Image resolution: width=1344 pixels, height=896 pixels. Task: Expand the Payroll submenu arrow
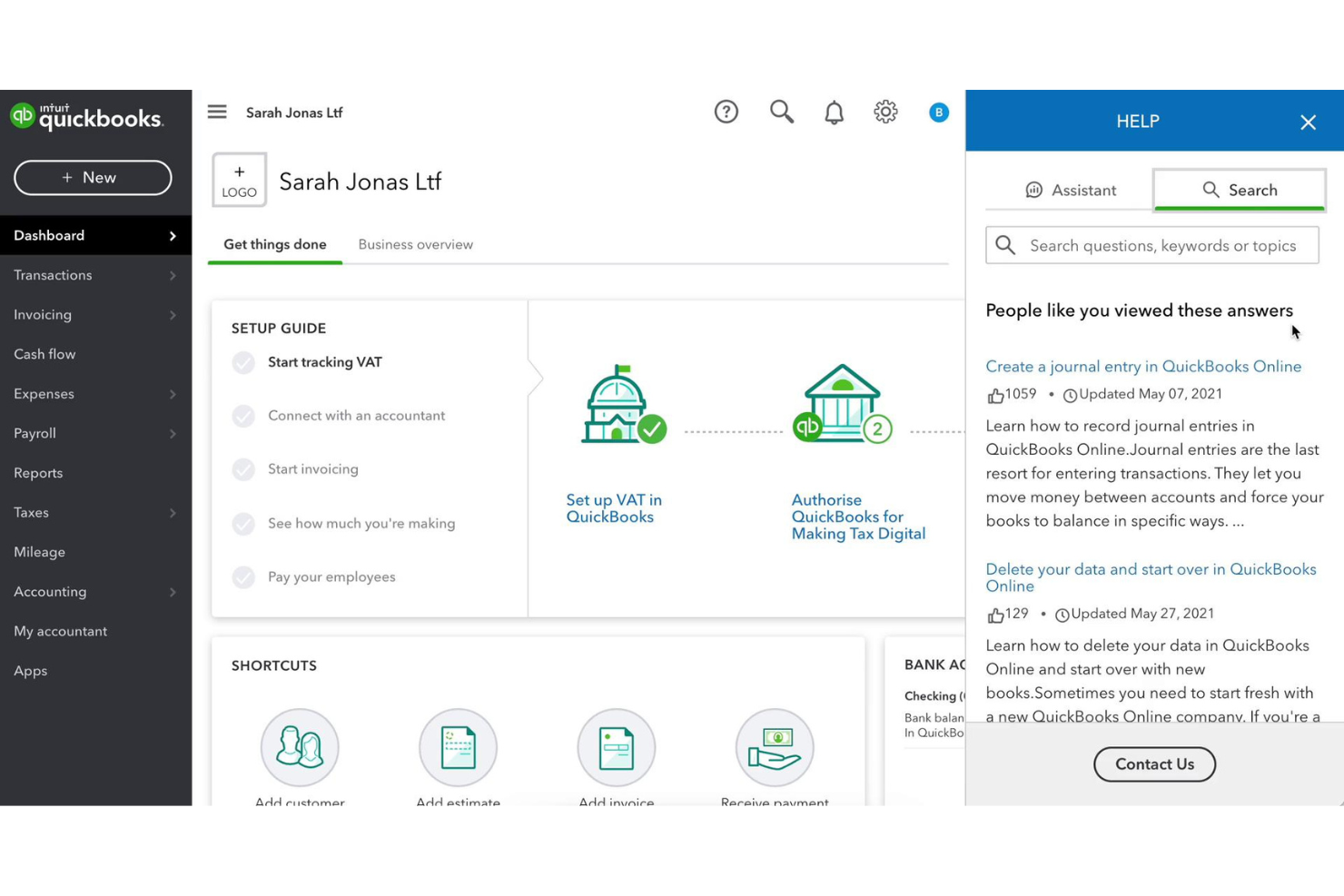pos(173,434)
